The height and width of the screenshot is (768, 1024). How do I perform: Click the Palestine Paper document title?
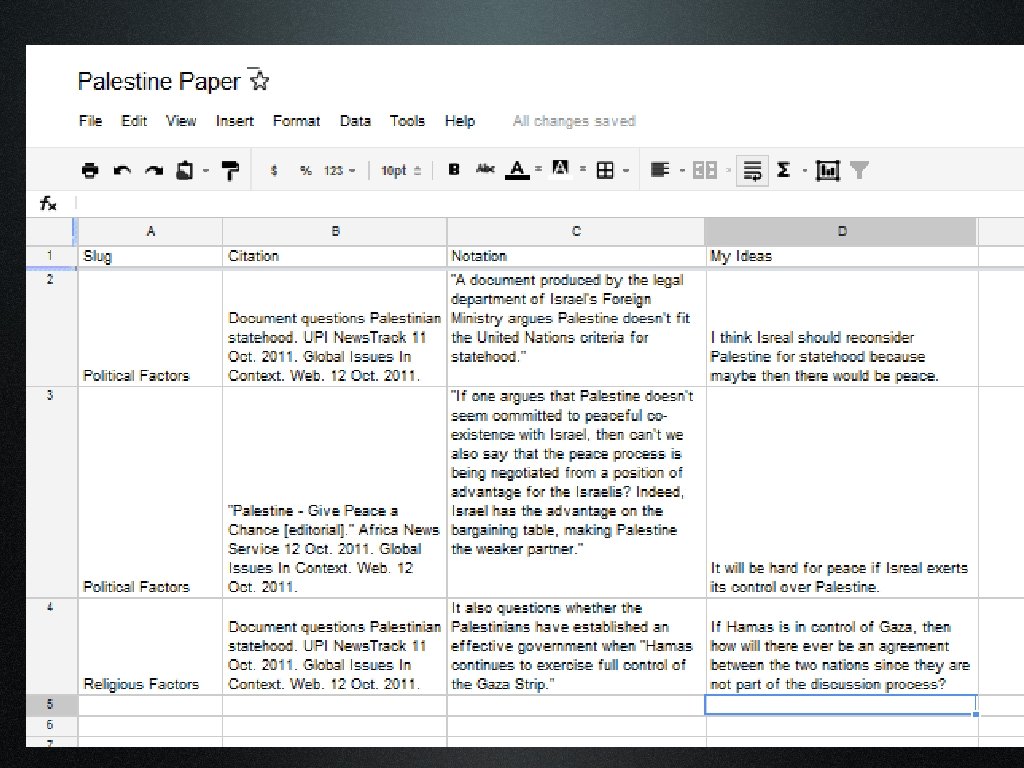point(159,82)
